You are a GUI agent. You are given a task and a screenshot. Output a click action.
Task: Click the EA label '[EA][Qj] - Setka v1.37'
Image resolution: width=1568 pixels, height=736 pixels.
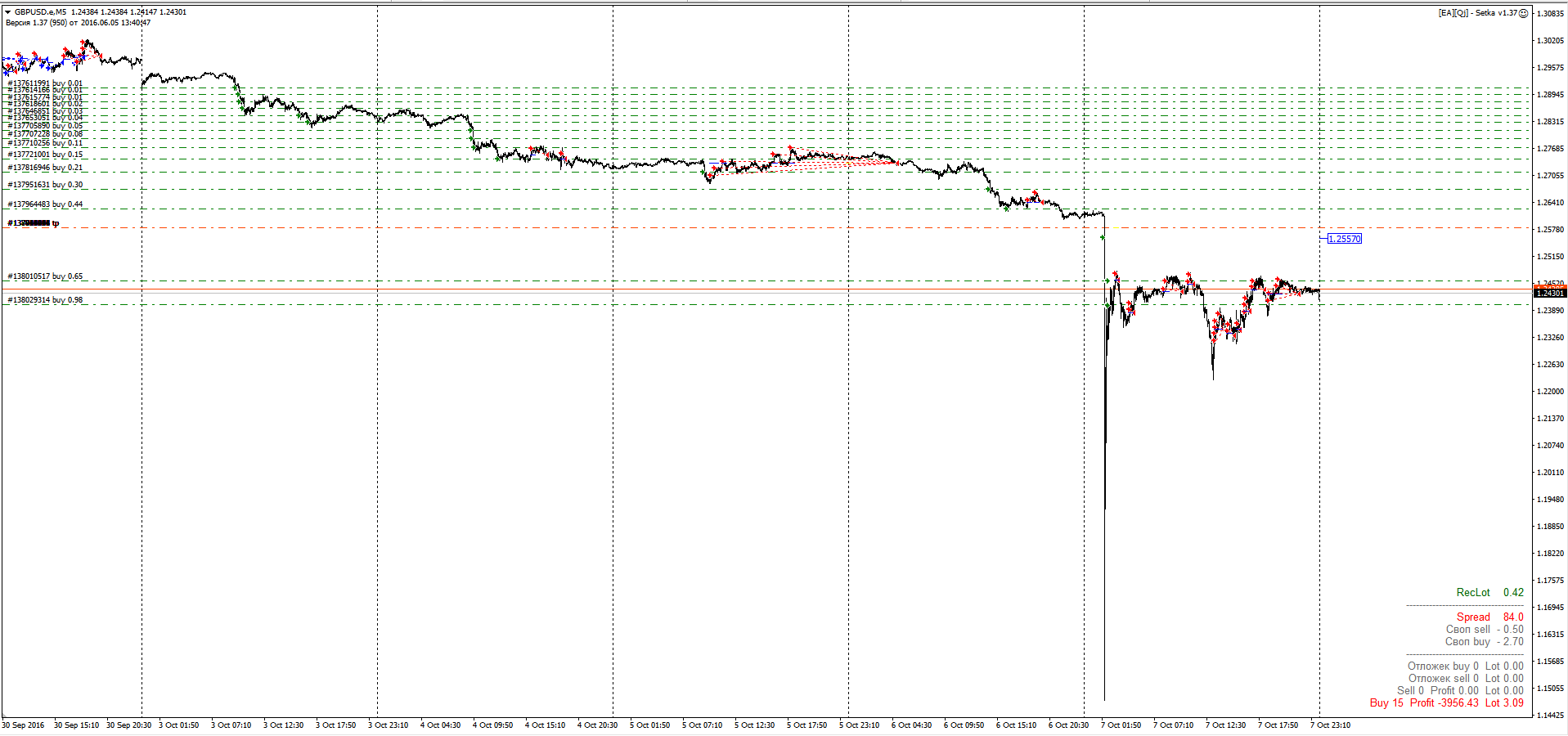pos(1478,13)
